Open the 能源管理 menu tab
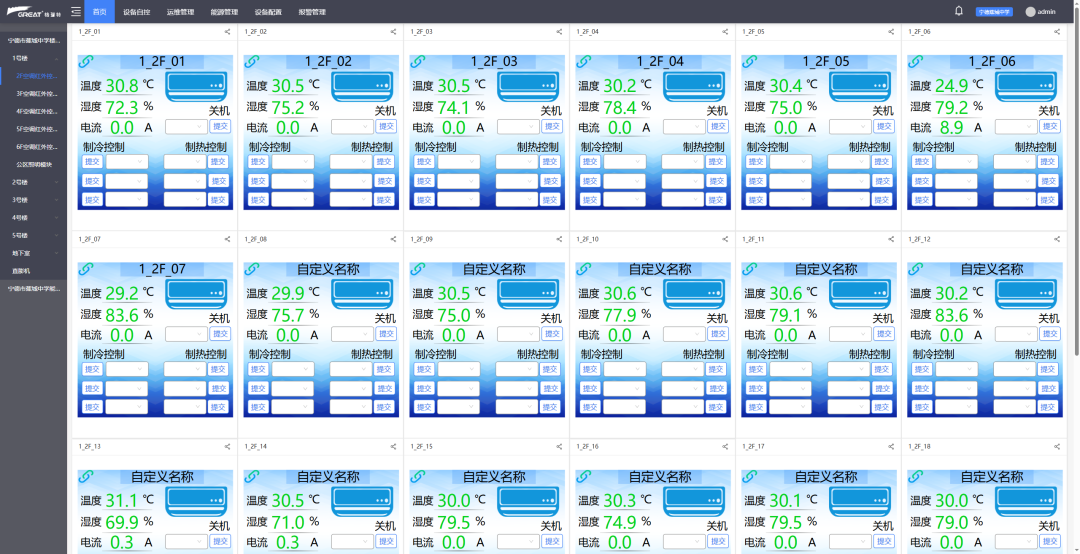Screen dimensions: 1080x554 [x=225, y=12]
